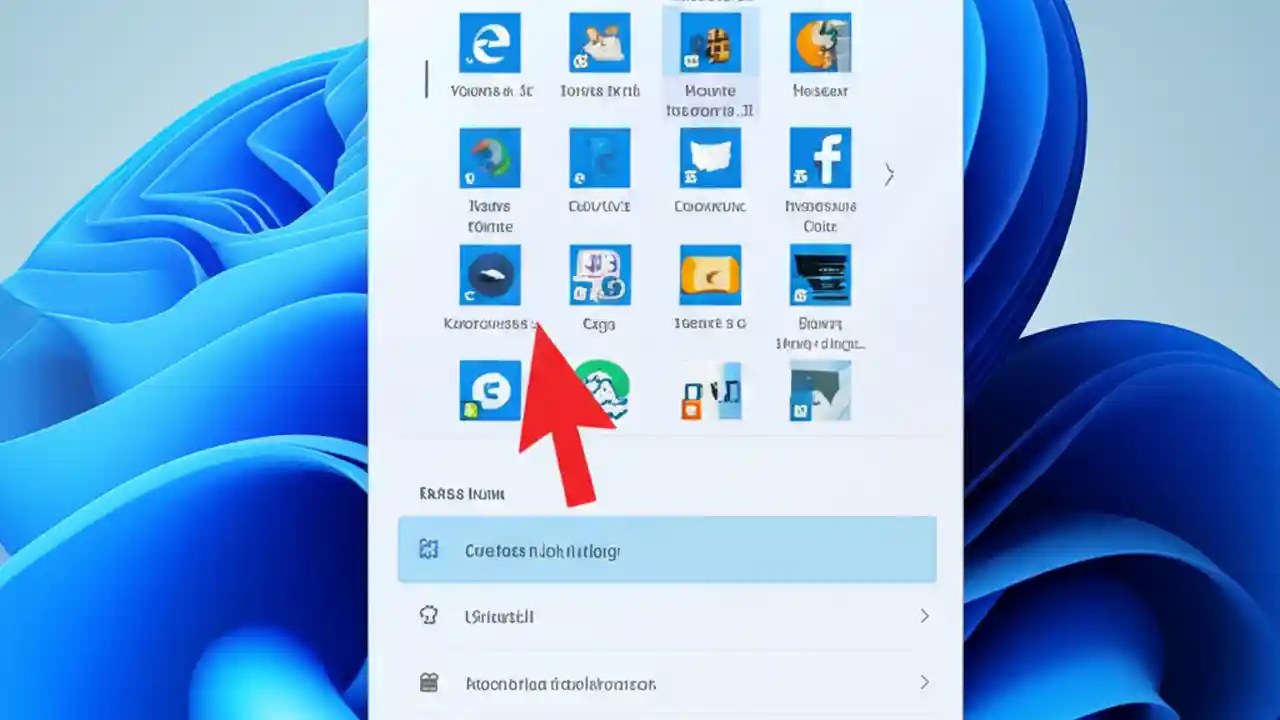This screenshot has height=720, width=1280.
Task: Click the thin vertical scrollbar left of the grid
Action: tap(425, 78)
